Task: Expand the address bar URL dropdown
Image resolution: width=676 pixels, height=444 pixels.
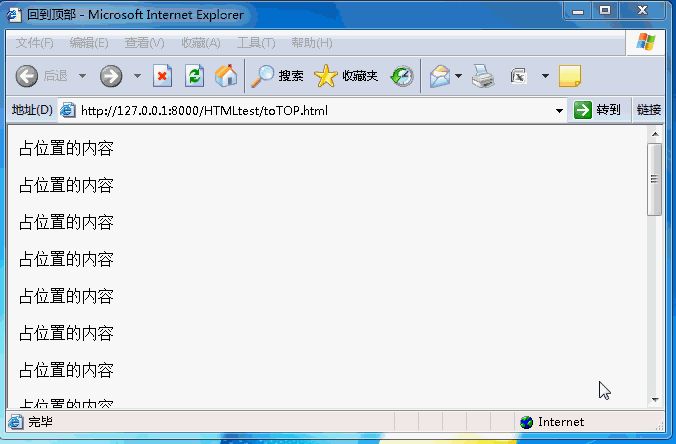Action: pos(559,110)
